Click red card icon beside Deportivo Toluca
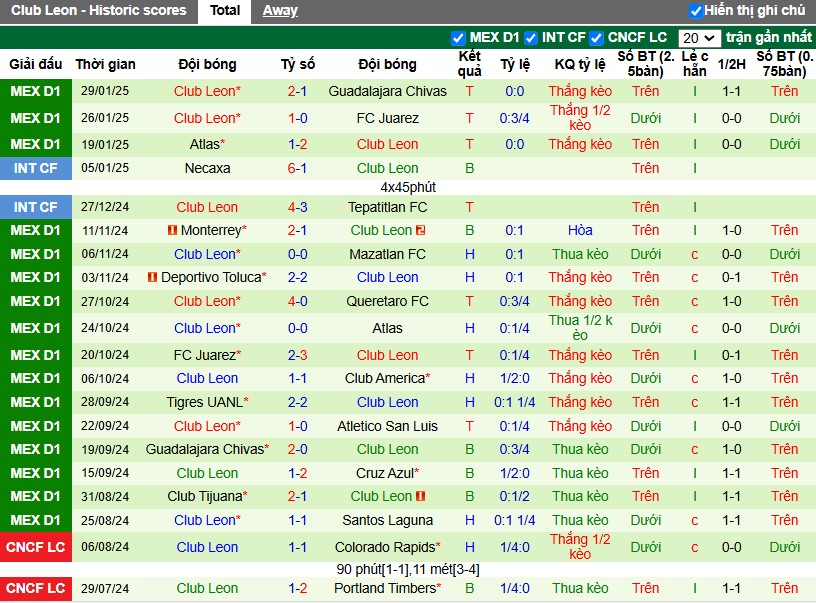The height and width of the screenshot is (603, 816). [x=152, y=277]
